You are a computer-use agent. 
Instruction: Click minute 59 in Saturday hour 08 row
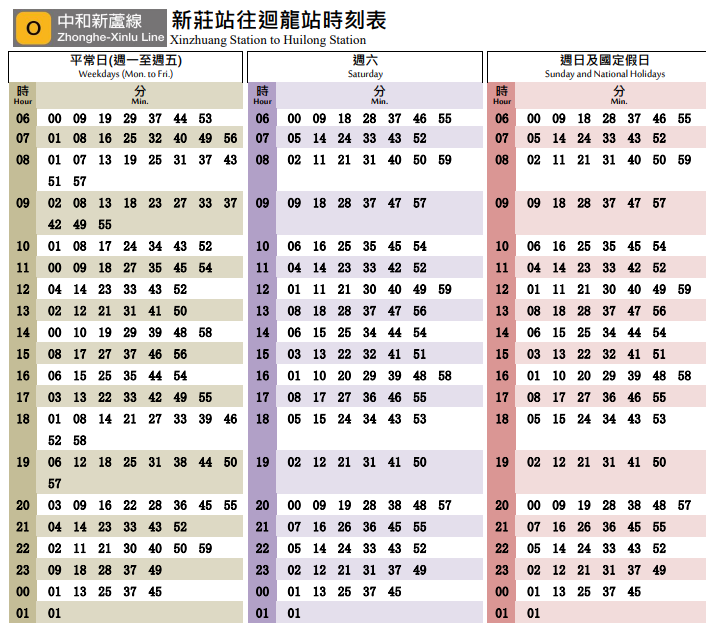point(445,160)
